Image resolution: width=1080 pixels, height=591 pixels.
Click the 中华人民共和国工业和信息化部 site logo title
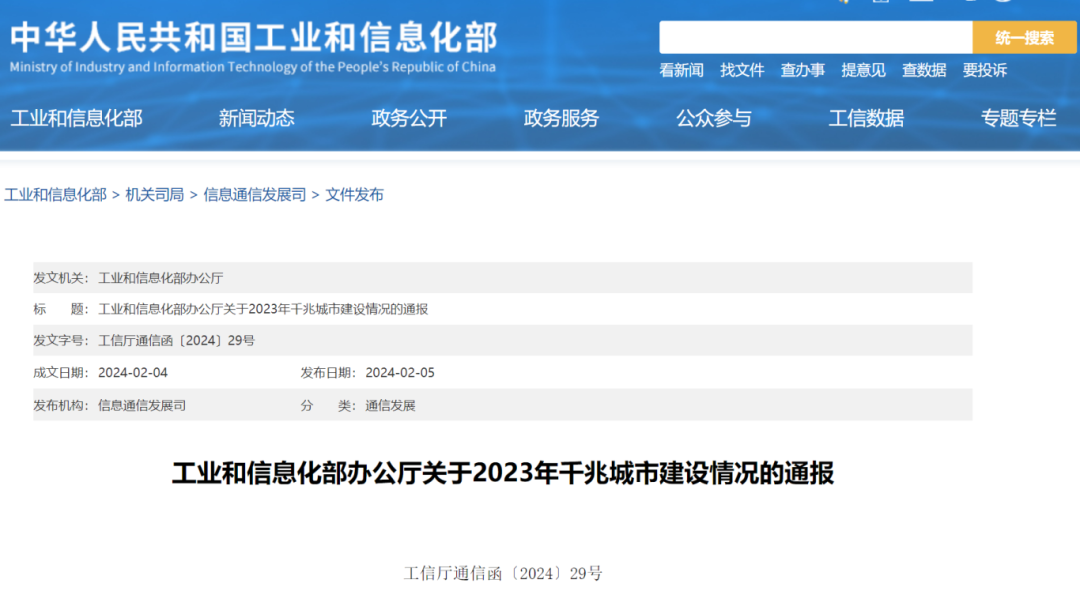click(x=253, y=40)
